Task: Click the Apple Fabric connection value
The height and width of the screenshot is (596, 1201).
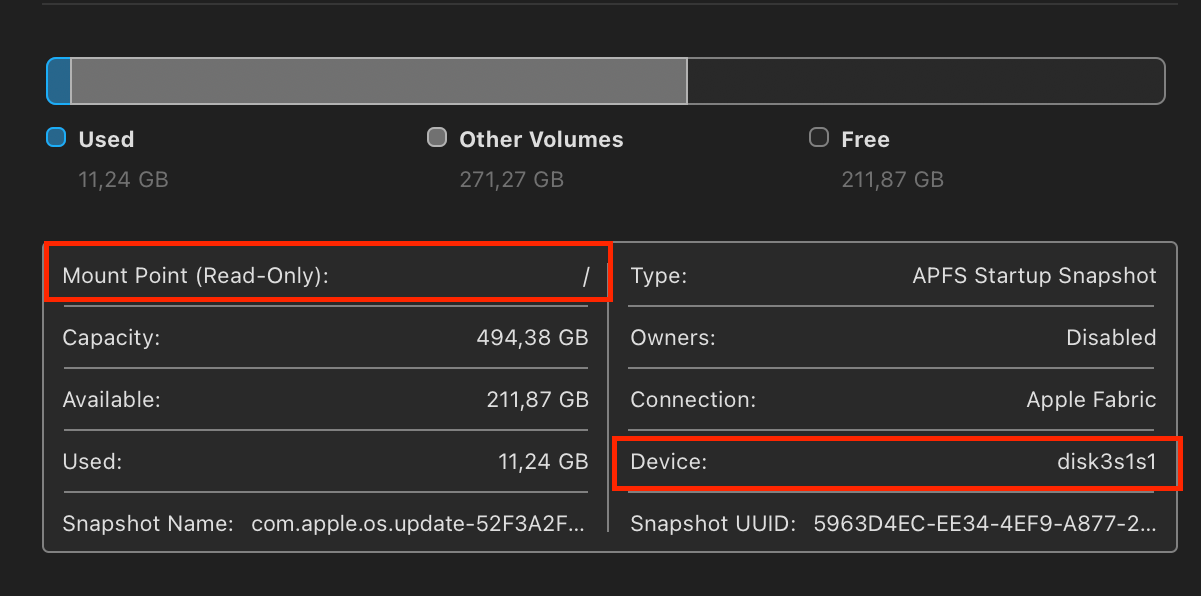Action: coord(1091,400)
